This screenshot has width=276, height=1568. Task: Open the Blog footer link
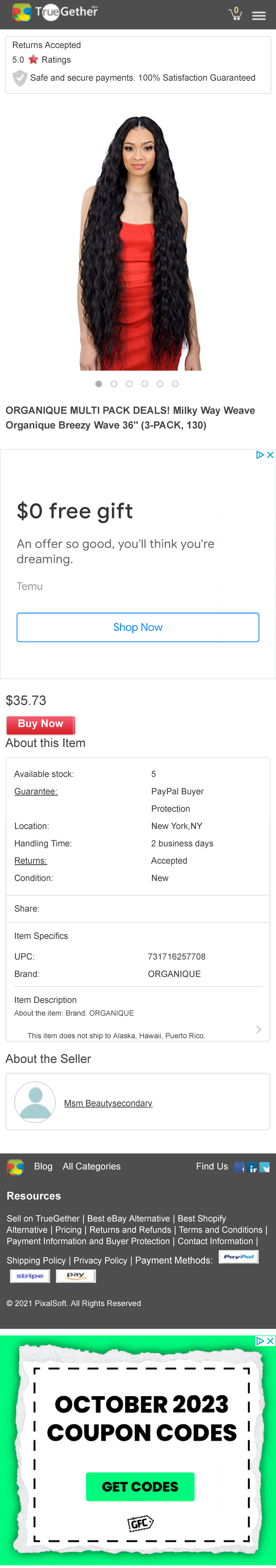coord(43,1166)
